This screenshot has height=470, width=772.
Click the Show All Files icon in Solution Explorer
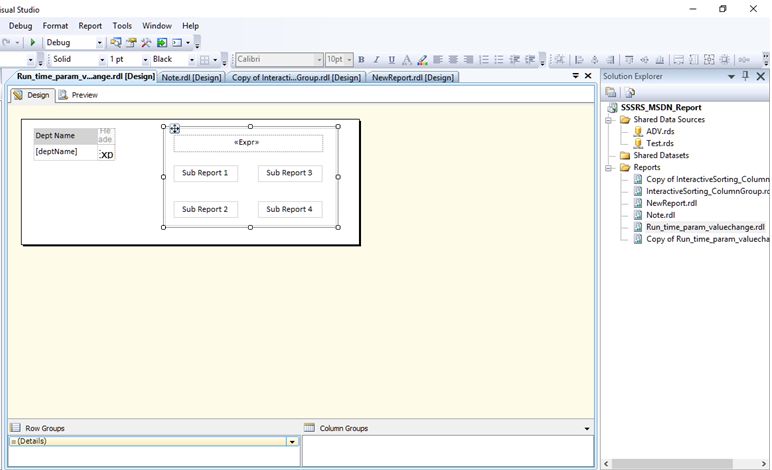click(629, 92)
